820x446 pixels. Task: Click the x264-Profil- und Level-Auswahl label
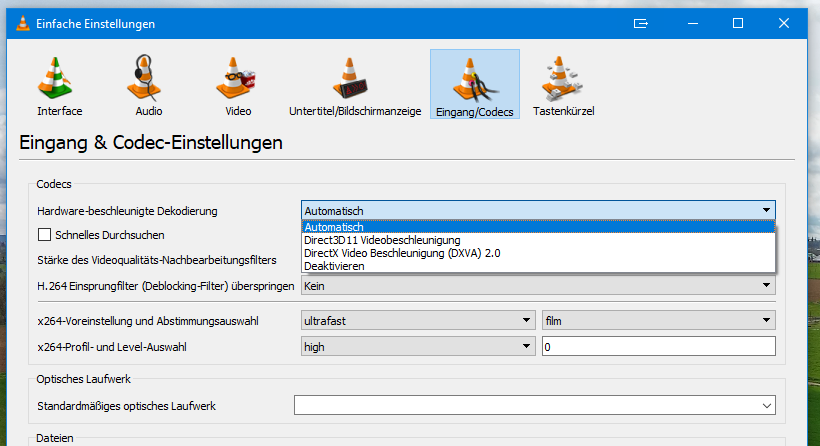[x=112, y=347]
